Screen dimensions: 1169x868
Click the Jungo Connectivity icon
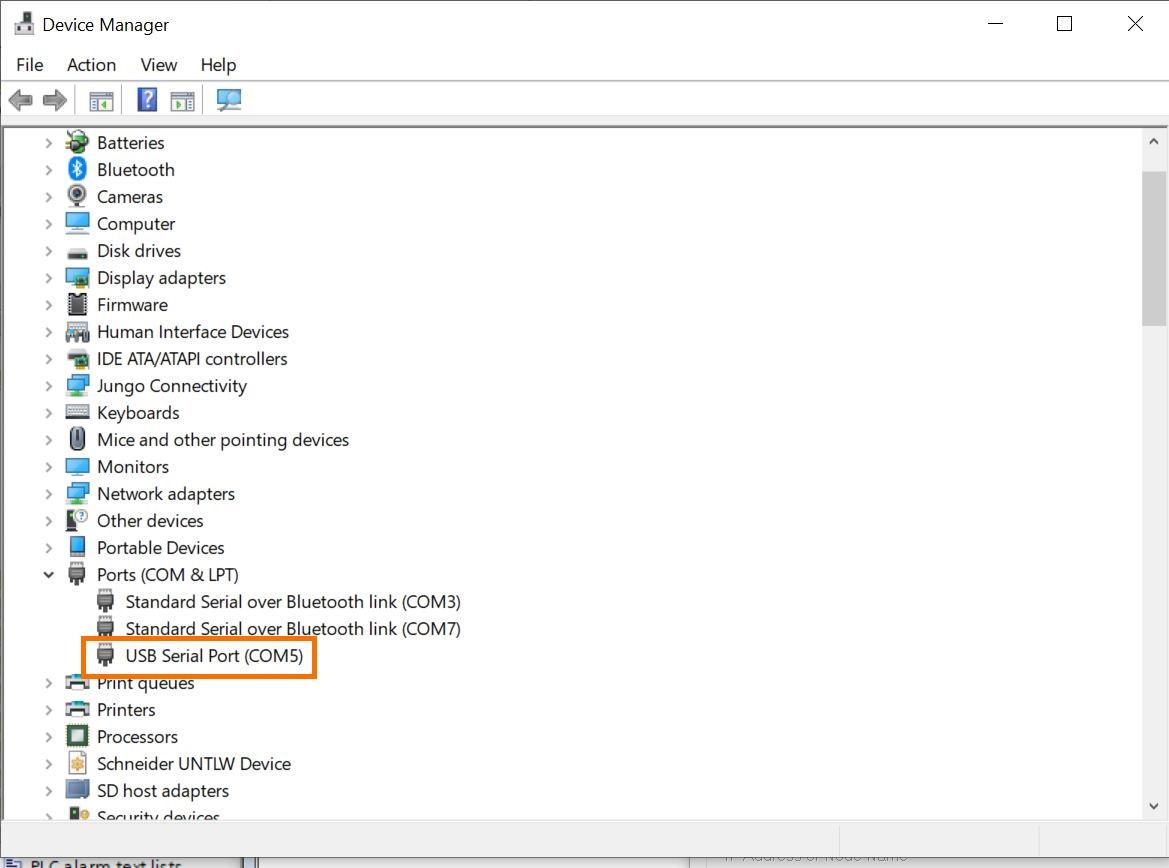[77, 385]
